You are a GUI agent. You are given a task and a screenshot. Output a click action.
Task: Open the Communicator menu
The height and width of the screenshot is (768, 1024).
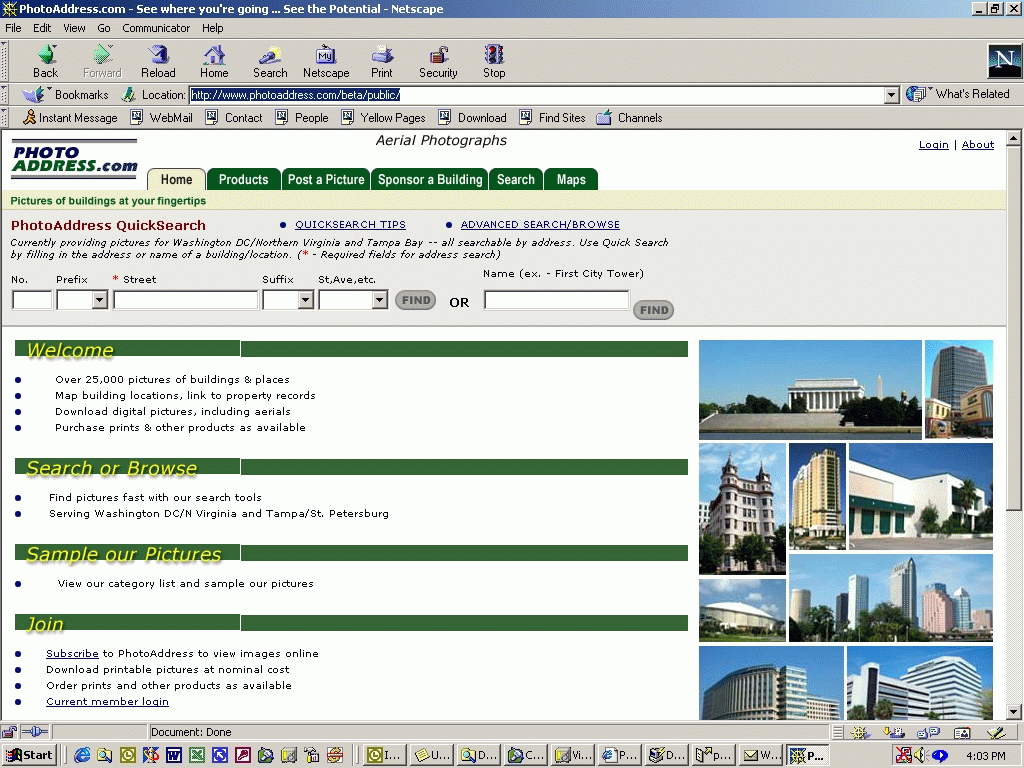[x=156, y=28]
